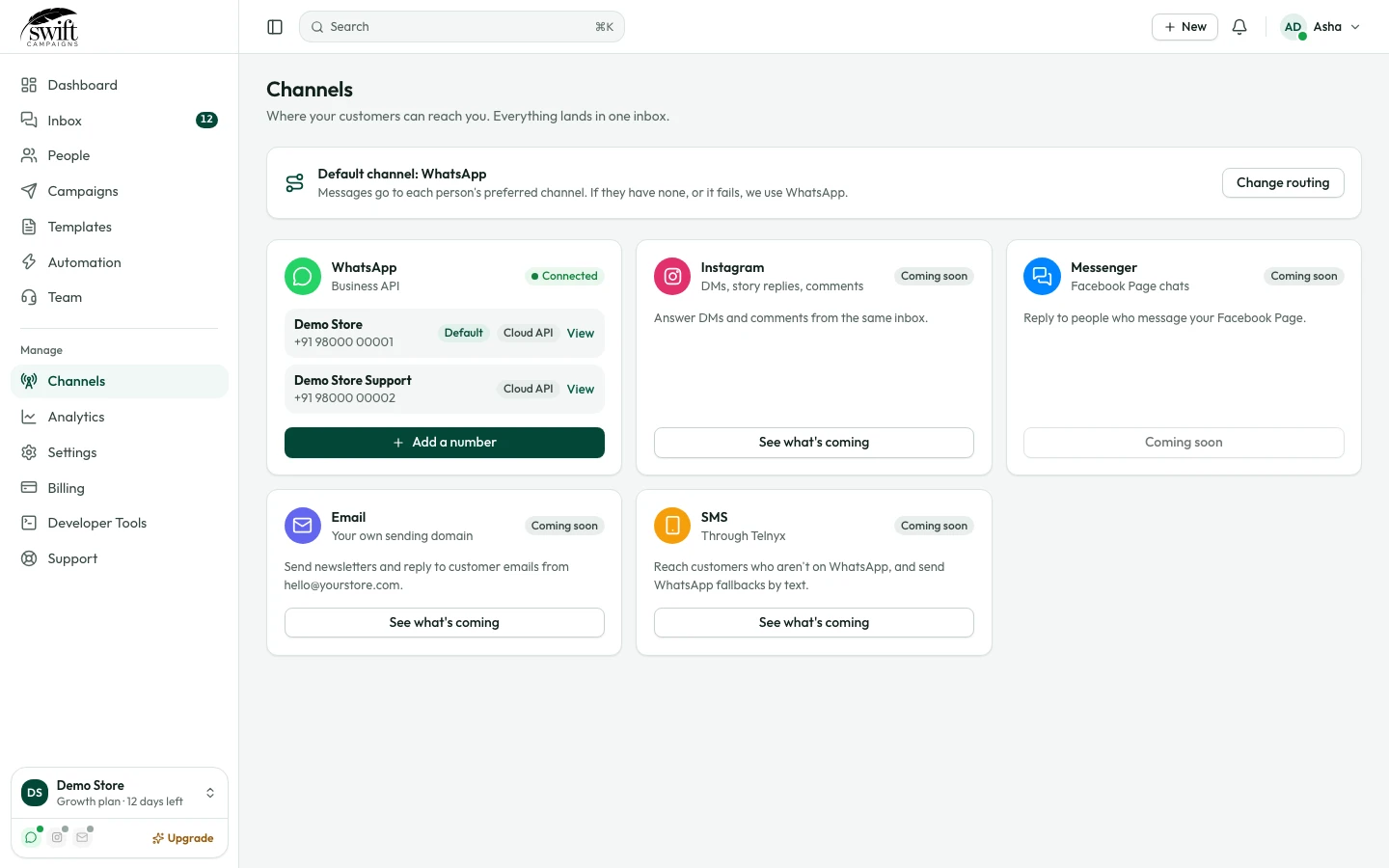Click the AD avatar icon

(1294, 27)
